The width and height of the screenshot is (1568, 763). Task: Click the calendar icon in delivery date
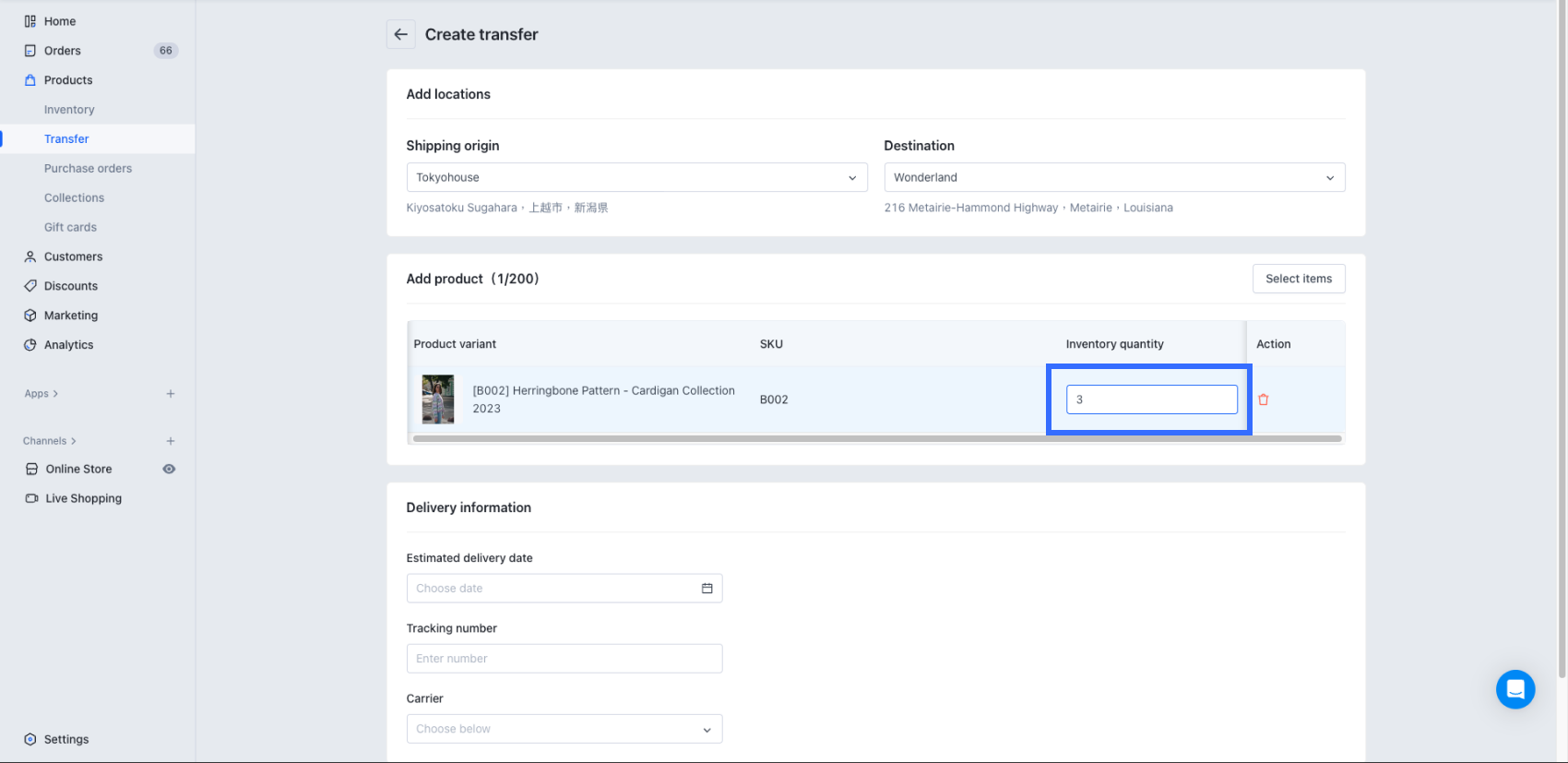click(707, 589)
